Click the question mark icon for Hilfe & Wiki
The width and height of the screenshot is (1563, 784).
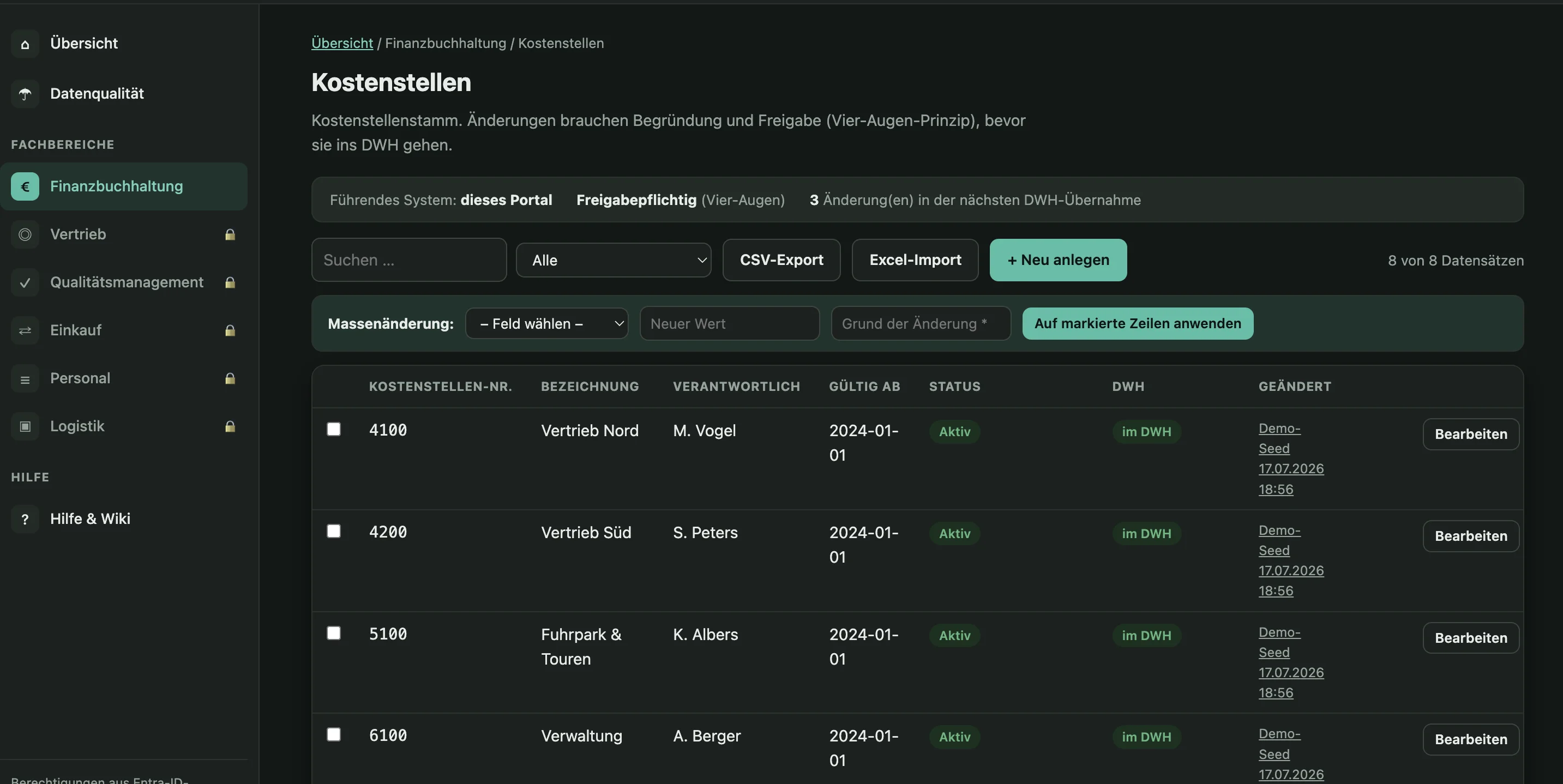(x=25, y=519)
